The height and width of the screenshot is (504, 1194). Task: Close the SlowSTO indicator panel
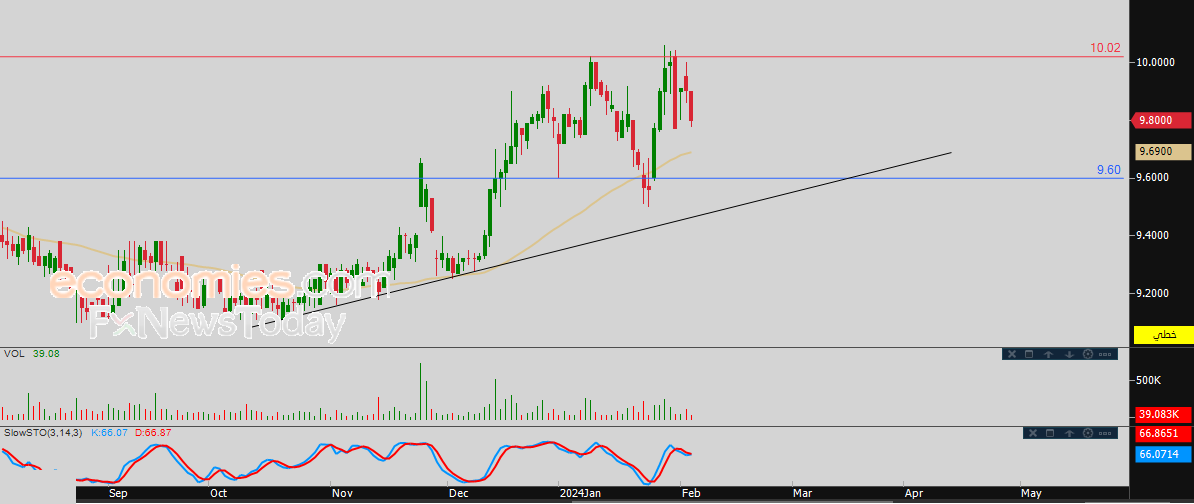[1033, 433]
